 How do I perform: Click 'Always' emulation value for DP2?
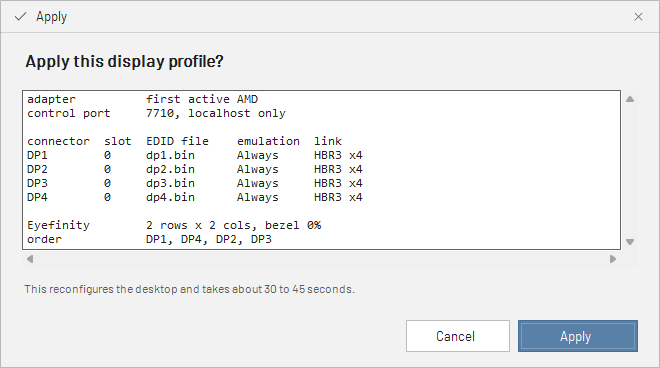pyautogui.click(x=258, y=169)
